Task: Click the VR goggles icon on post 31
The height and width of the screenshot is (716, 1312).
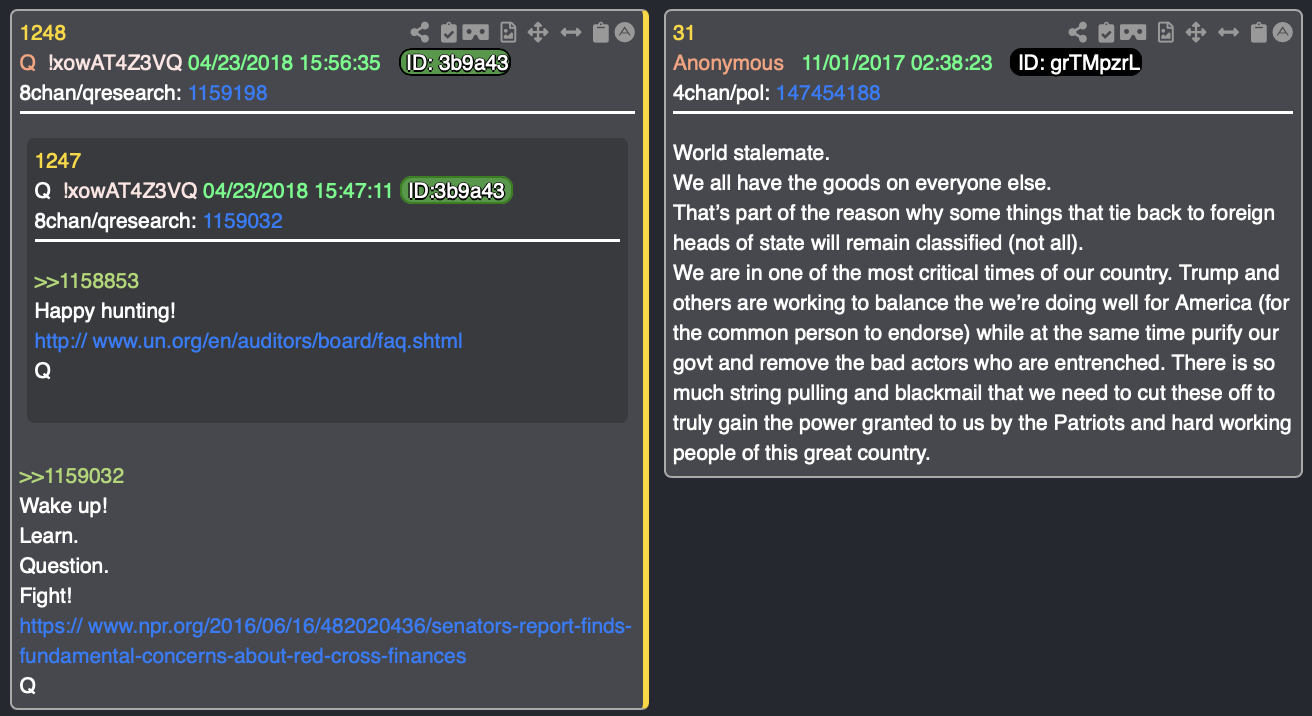Action: (1134, 32)
